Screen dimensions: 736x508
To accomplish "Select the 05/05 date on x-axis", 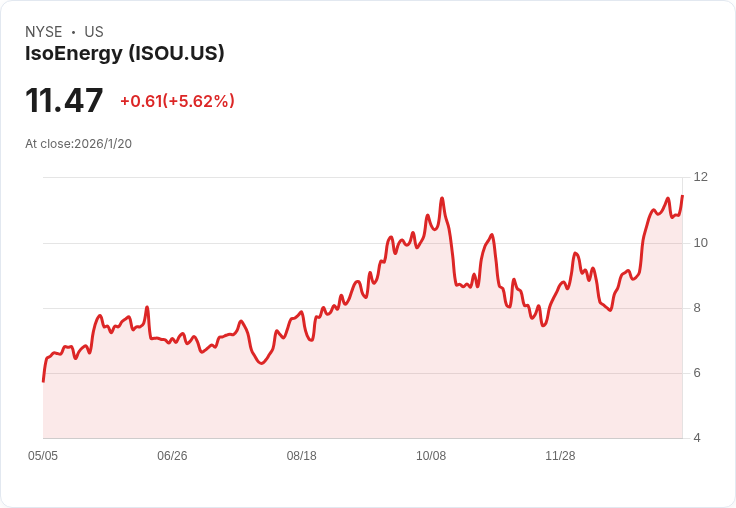I will point(43,456).
